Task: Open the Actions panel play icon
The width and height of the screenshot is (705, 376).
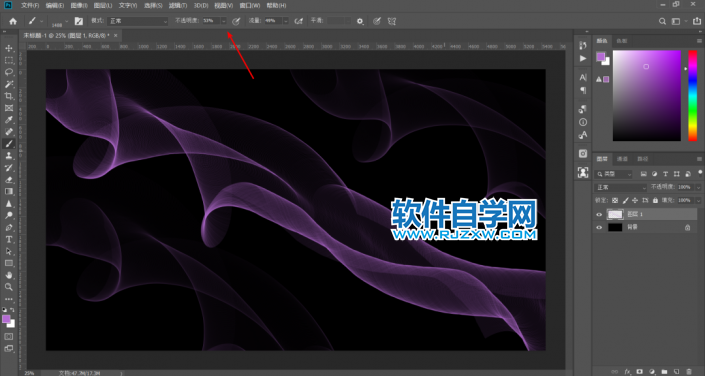Action: pyautogui.click(x=583, y=58)
